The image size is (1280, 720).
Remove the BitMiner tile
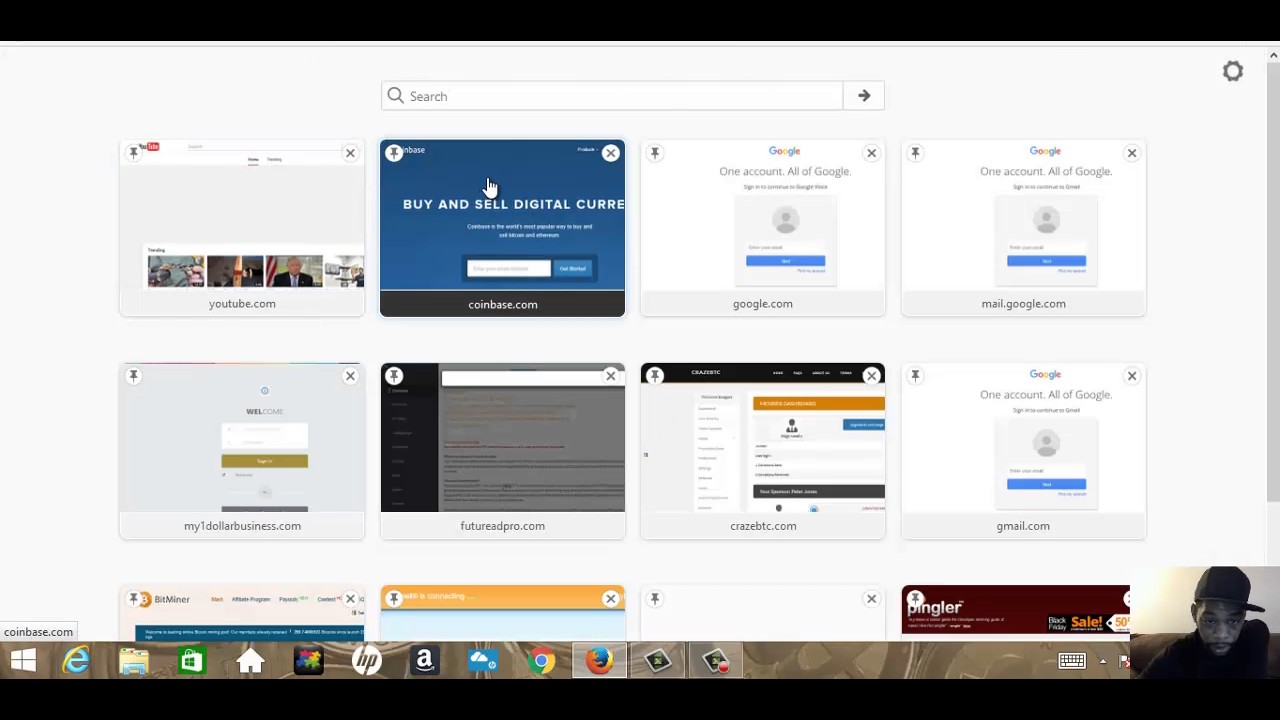[x=350, y=599]
